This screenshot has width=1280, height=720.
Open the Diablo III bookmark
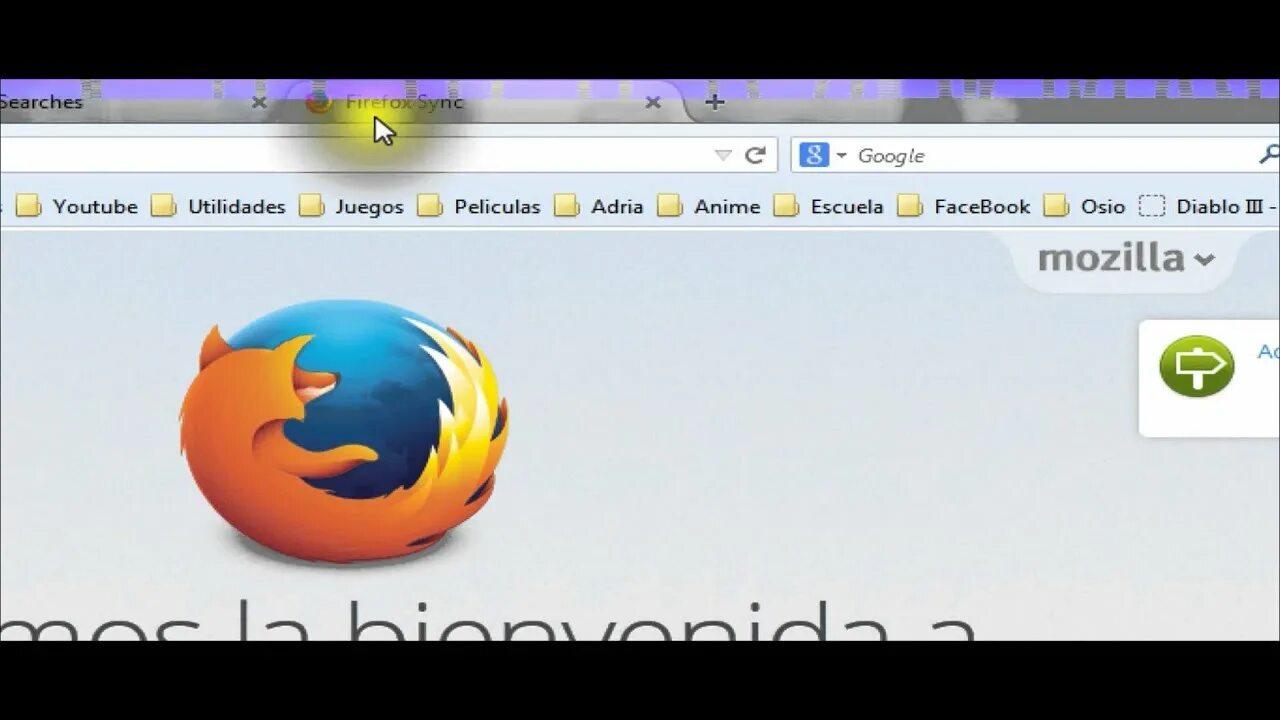1209,206
